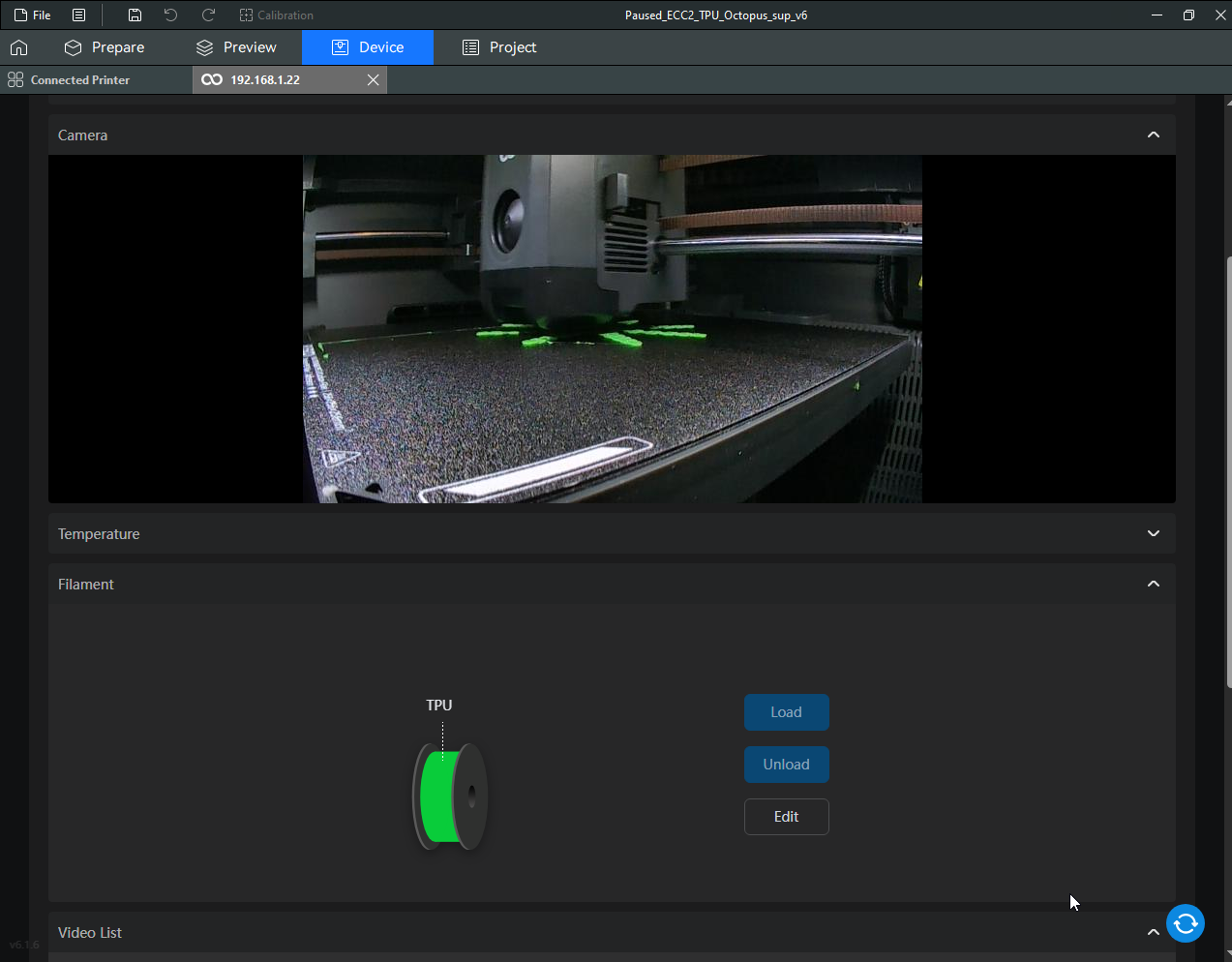
Task: Click the Connected Printer grid icon
Action: click(15, 80)
